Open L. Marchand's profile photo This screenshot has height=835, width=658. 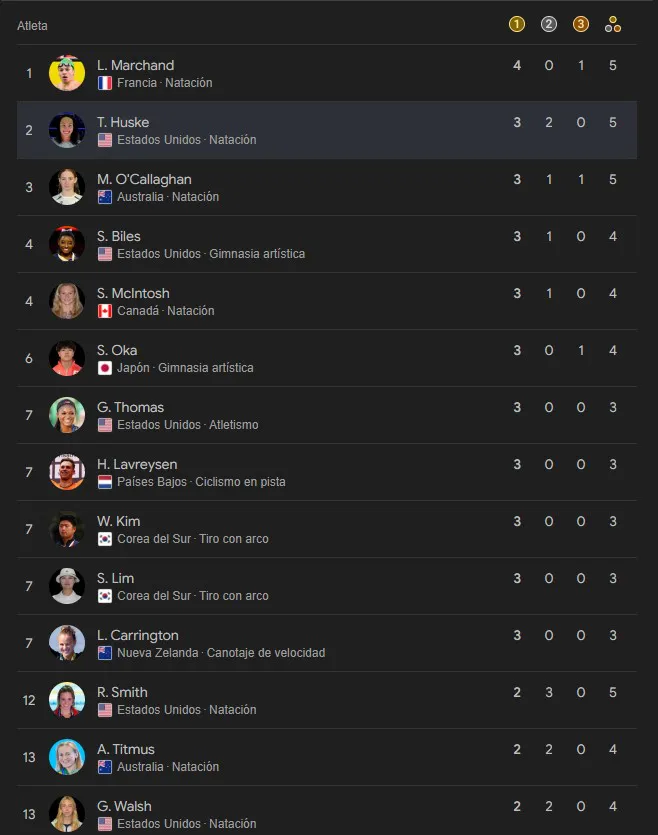[x=67, y=73]
